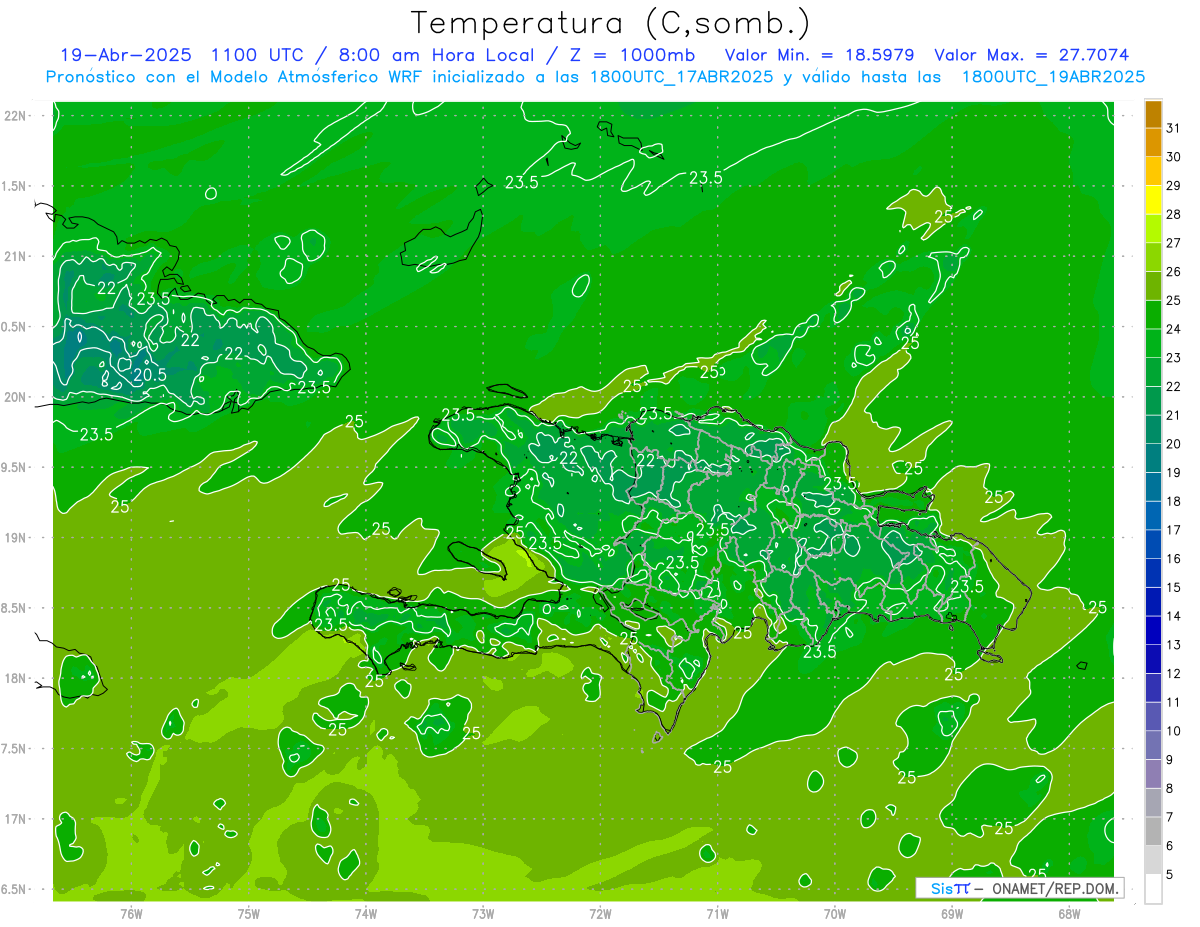
Task: Click legend color segment between 24 and 25
Action: [1153, 315]
